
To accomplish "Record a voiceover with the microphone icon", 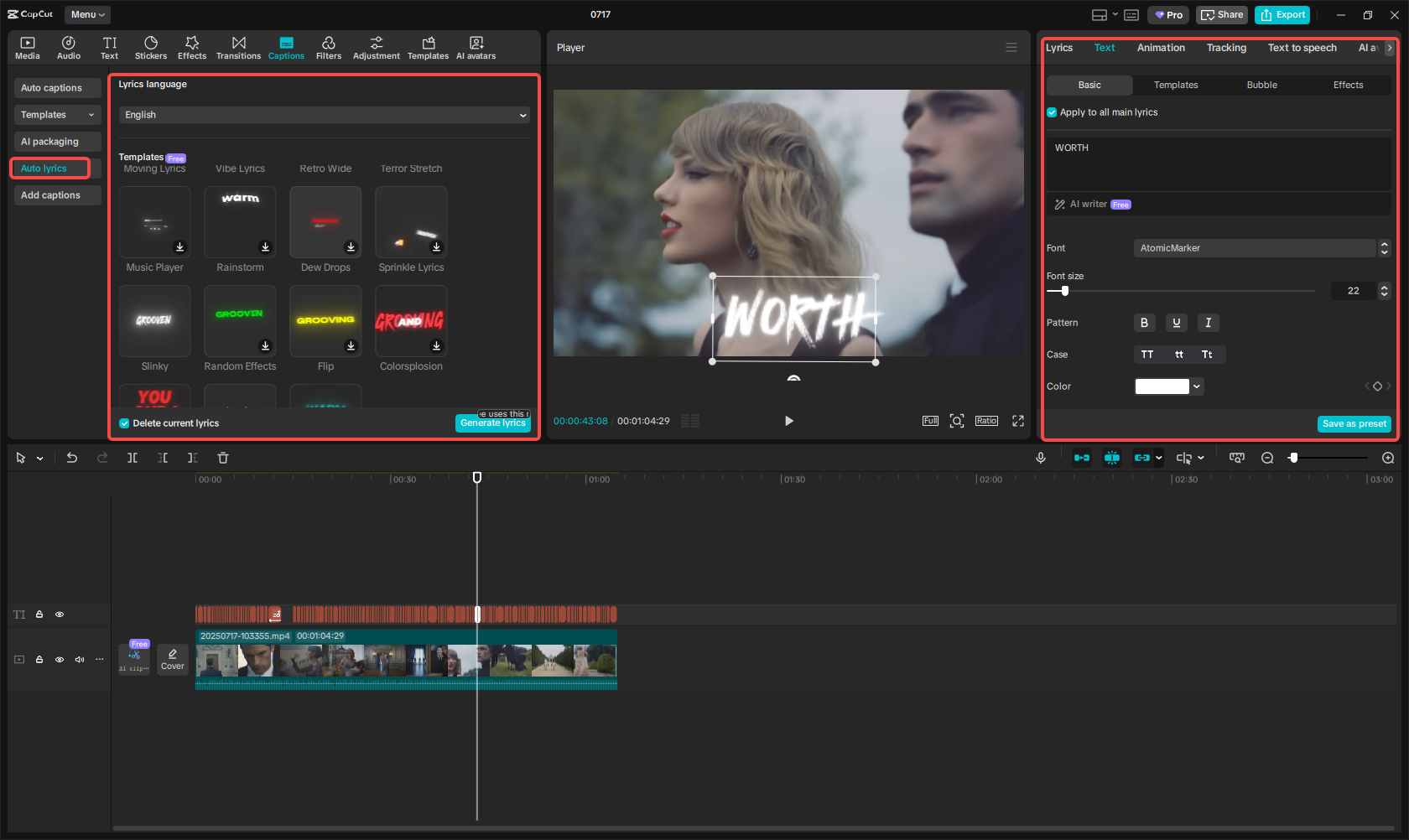I will (1040, 458).
